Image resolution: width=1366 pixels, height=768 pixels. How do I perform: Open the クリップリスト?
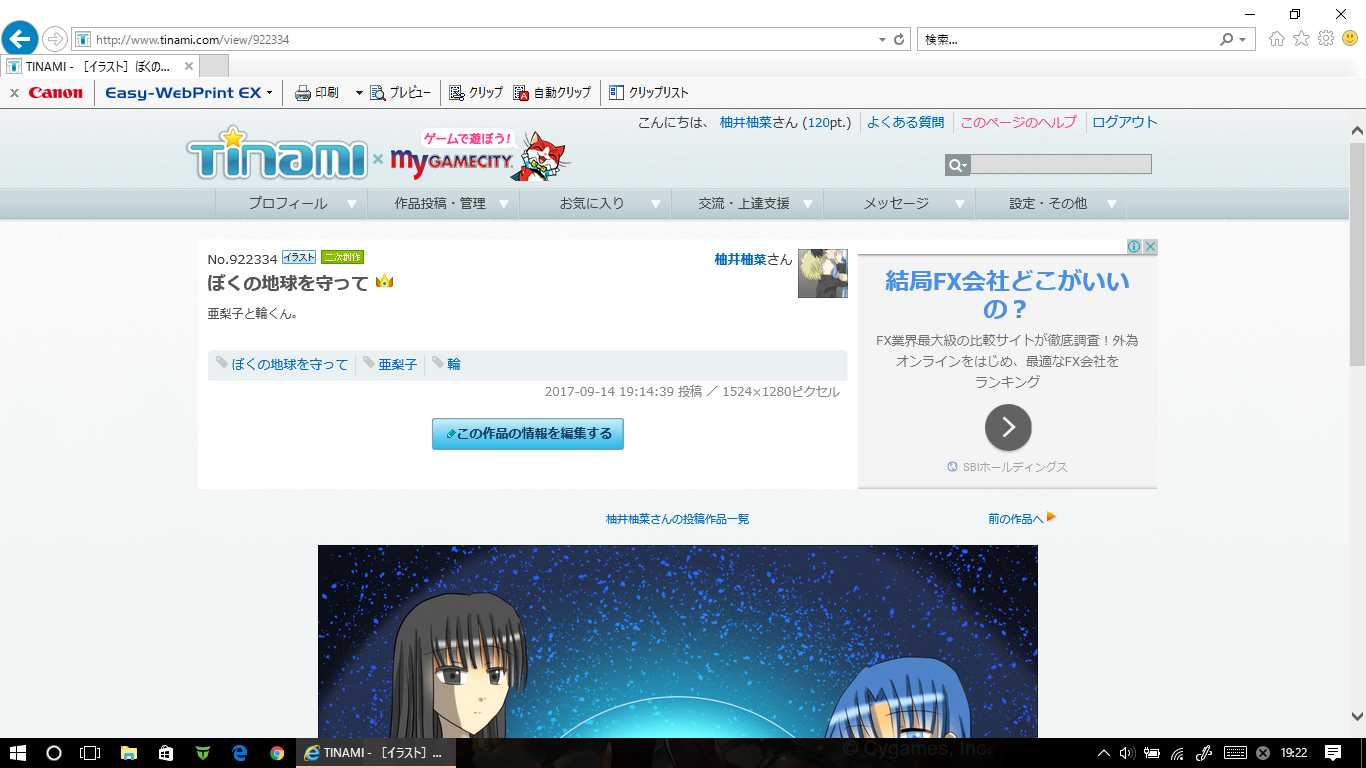648,93
